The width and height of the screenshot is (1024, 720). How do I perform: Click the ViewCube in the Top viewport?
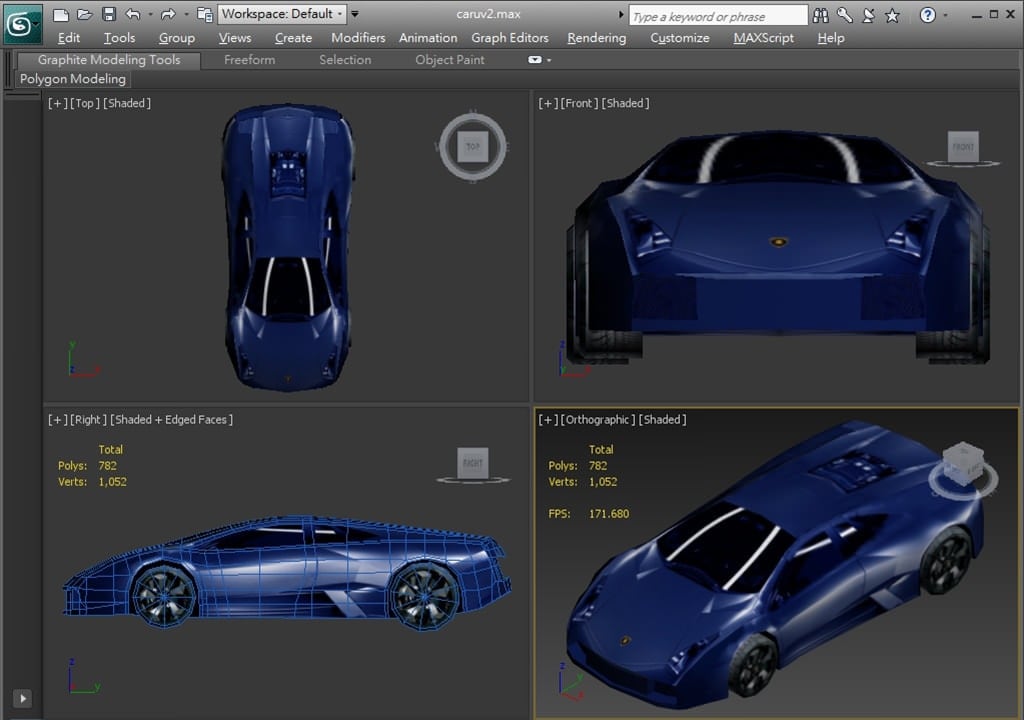coord(472,147)
